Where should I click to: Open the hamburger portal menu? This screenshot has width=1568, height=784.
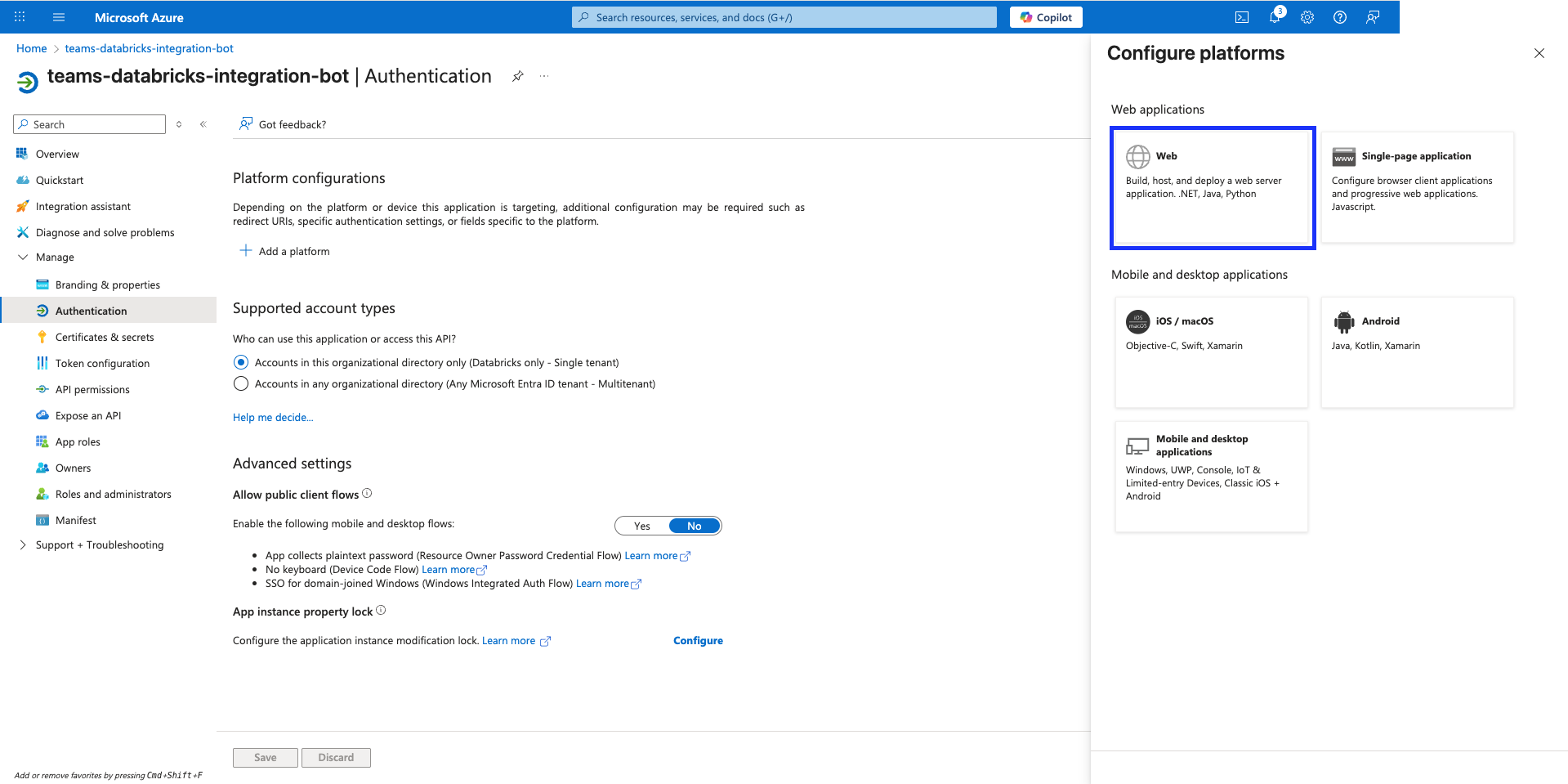click(59, 17)
